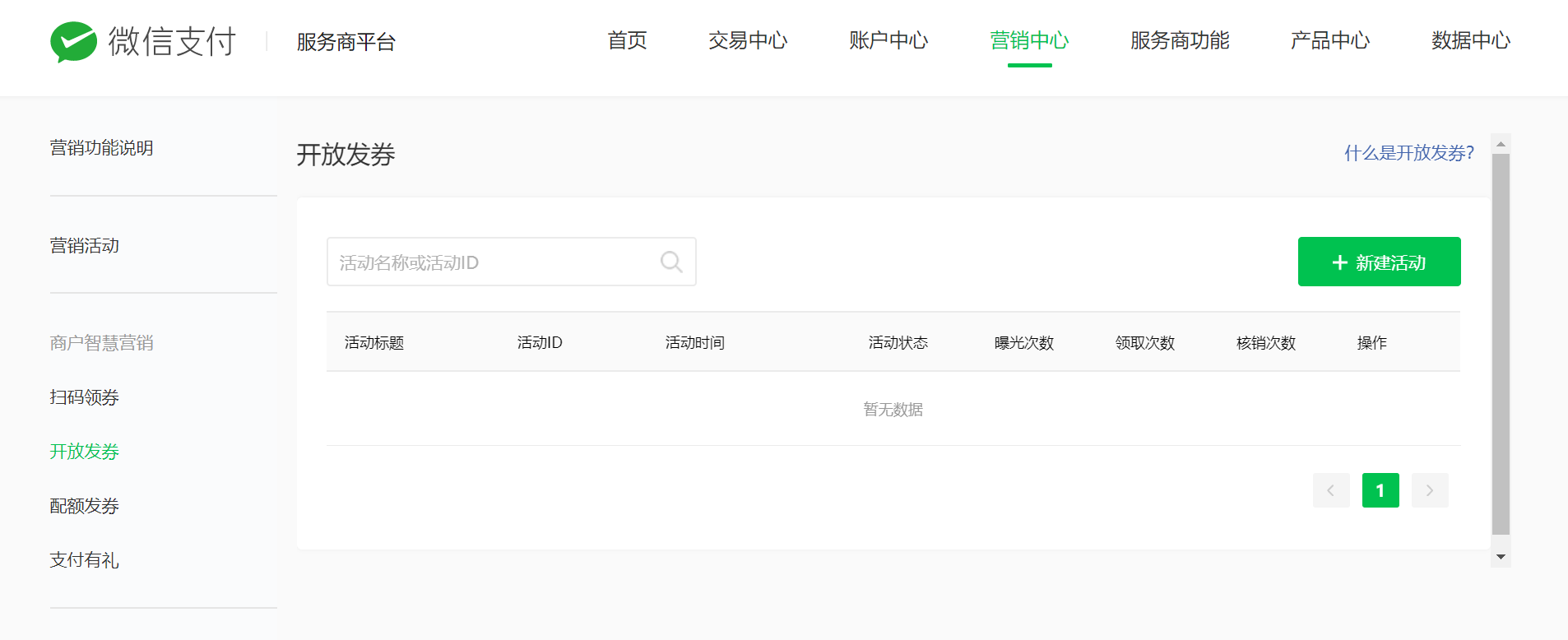The image size is (1568, 640).
Task: Open 账户中心 in top navigation
Action: (x=888, y=40)
